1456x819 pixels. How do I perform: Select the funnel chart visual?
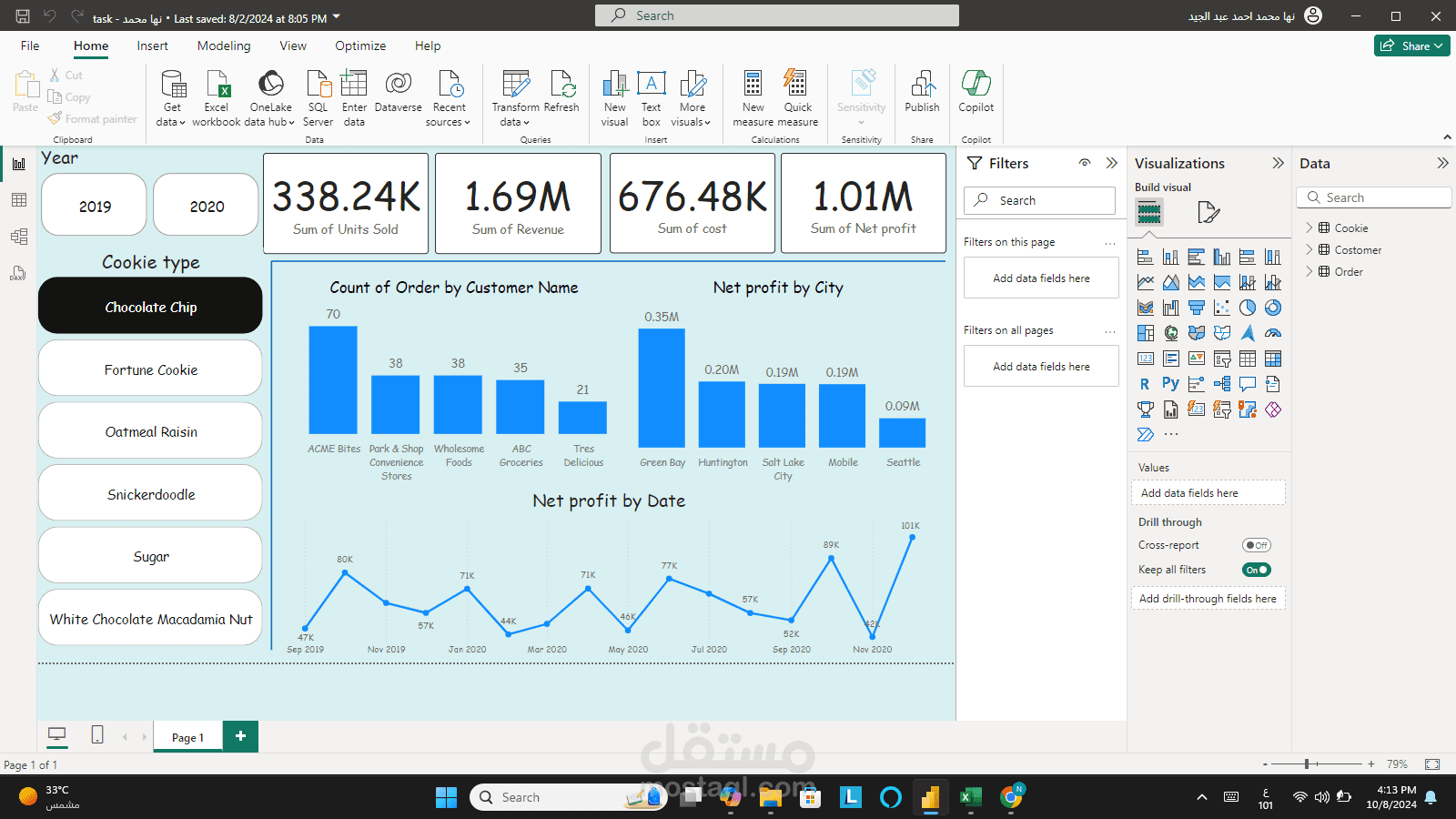click(x=1197, y=308)
